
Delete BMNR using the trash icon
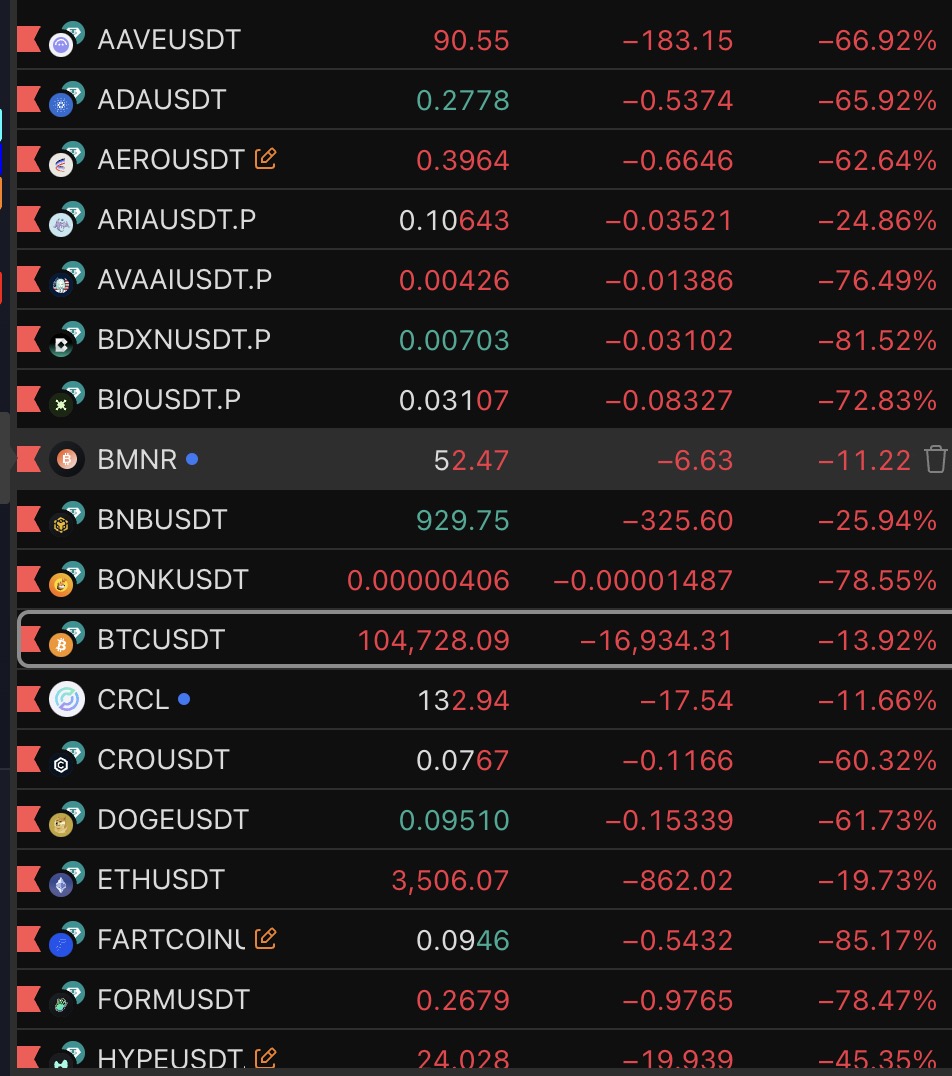(935, 460)
